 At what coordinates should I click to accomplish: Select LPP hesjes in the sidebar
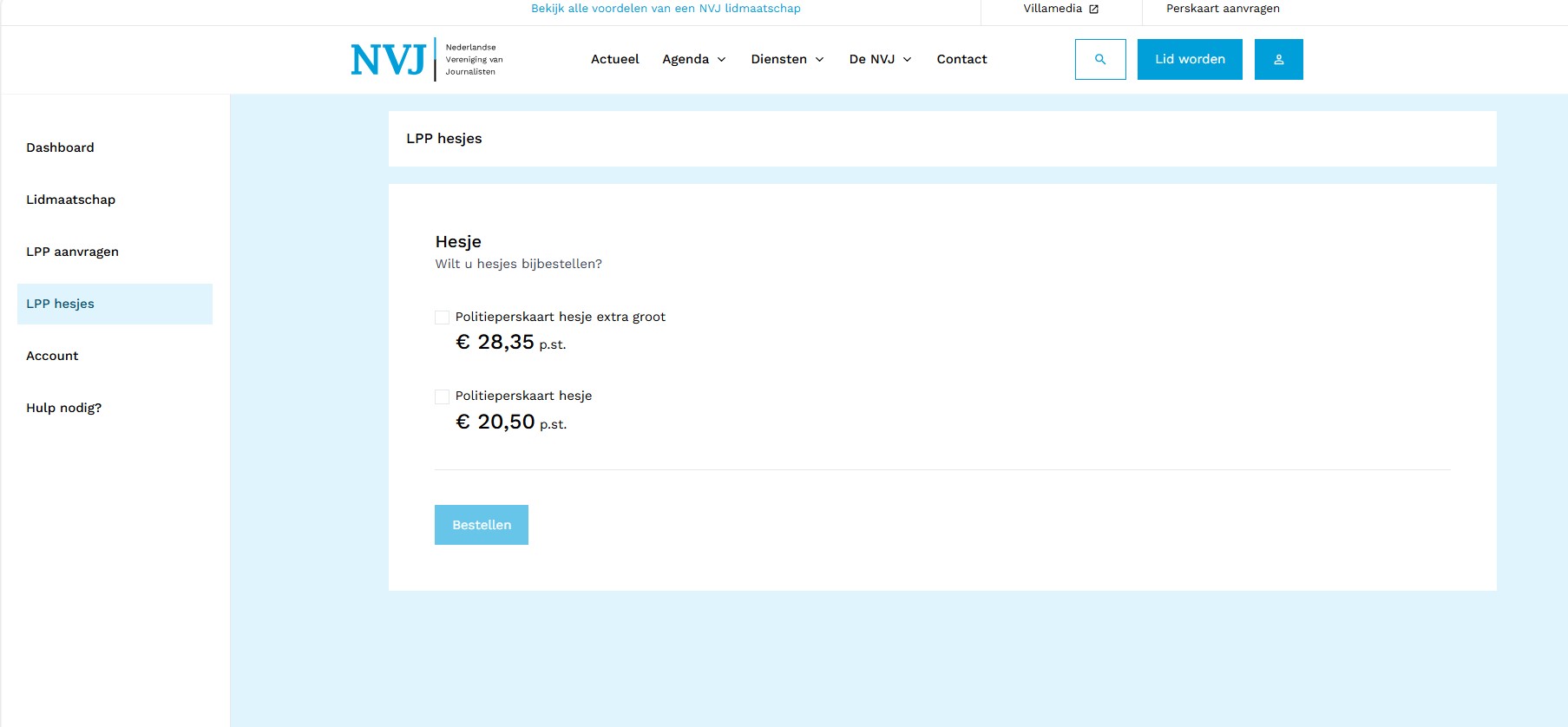pos(115,304)
